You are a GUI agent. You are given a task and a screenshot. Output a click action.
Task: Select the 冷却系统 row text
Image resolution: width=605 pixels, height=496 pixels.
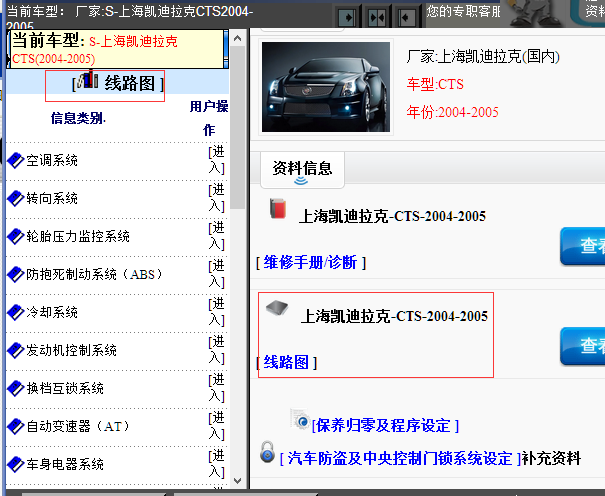pyautogui.click(x=52, y=312)
